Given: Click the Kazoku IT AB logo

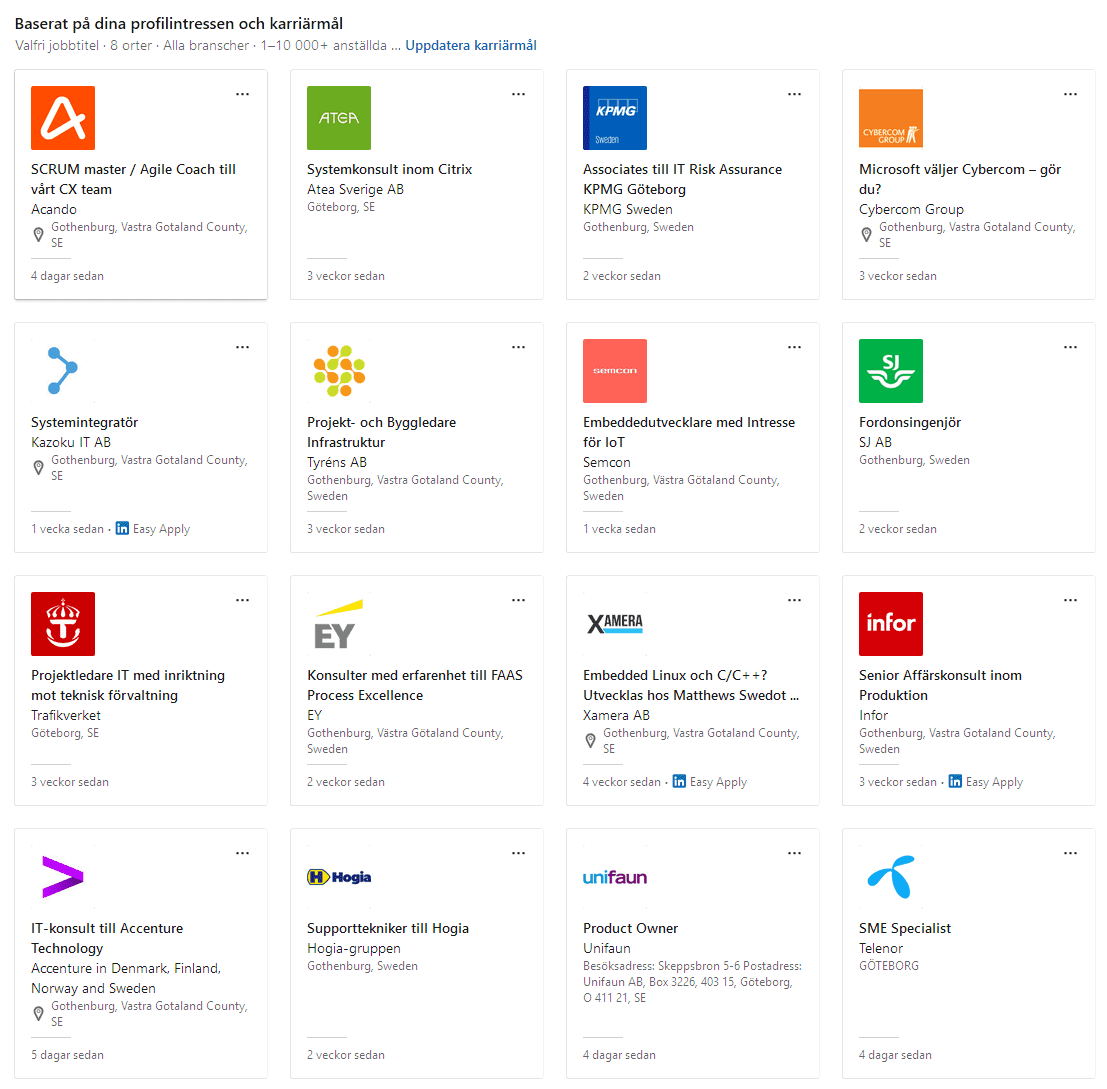Looking at the screenshot, I should point(63,371).
